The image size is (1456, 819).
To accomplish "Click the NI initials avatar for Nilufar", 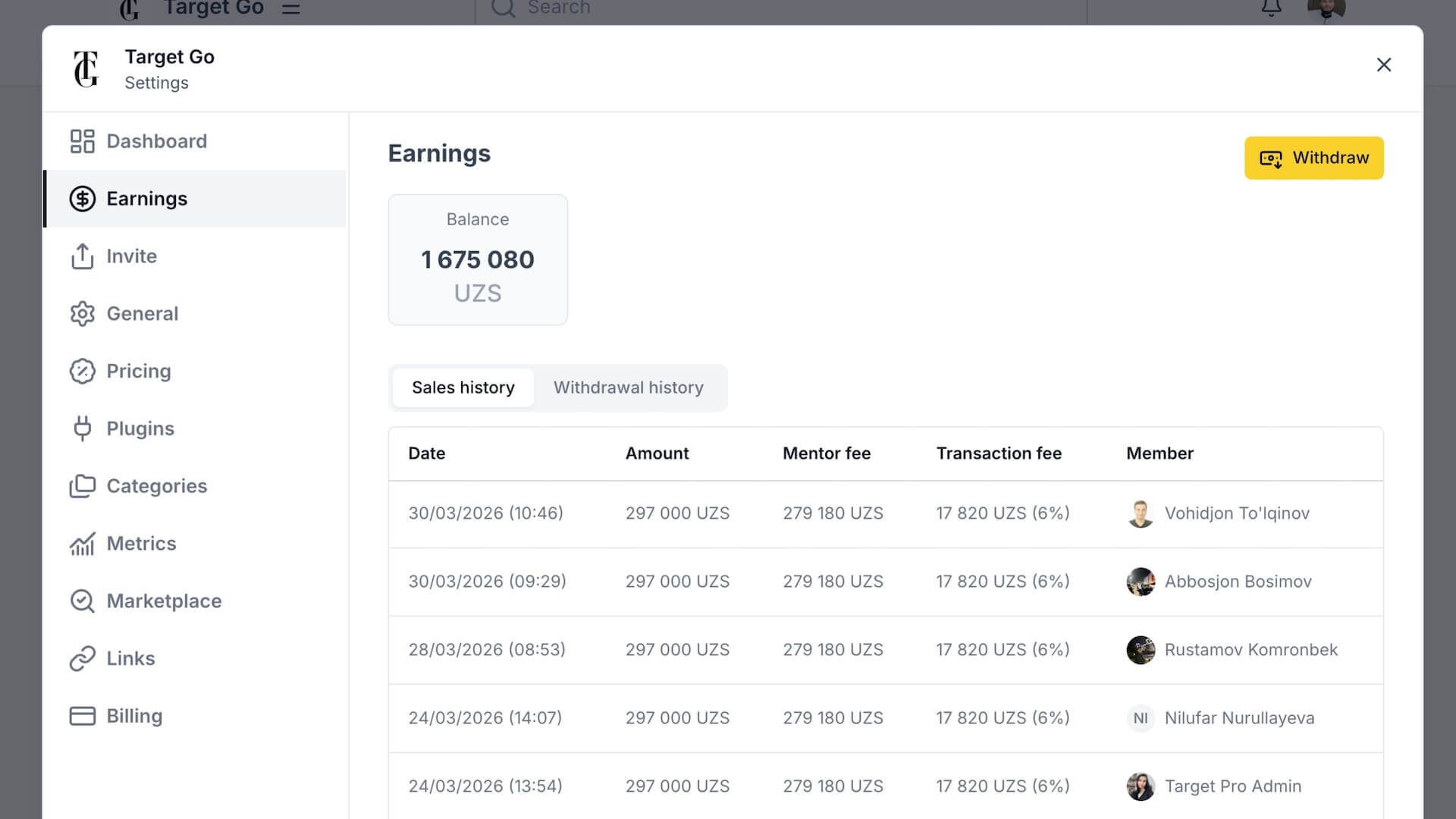I will pos(1141,718).
